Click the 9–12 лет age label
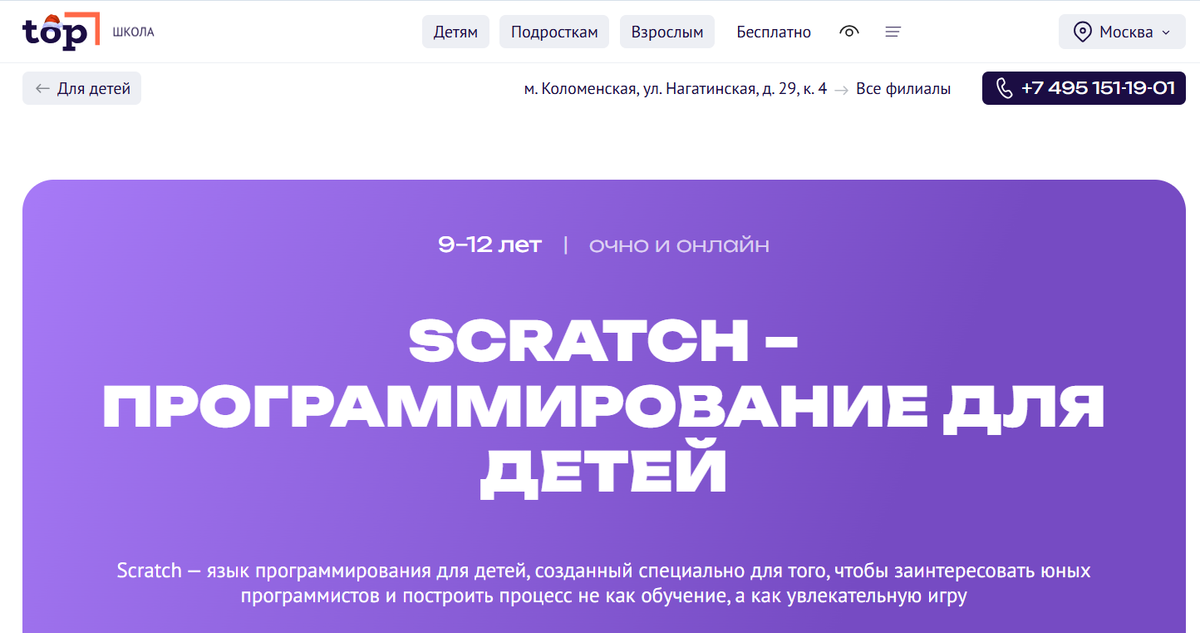The image size is (1200, 633). 490,245
